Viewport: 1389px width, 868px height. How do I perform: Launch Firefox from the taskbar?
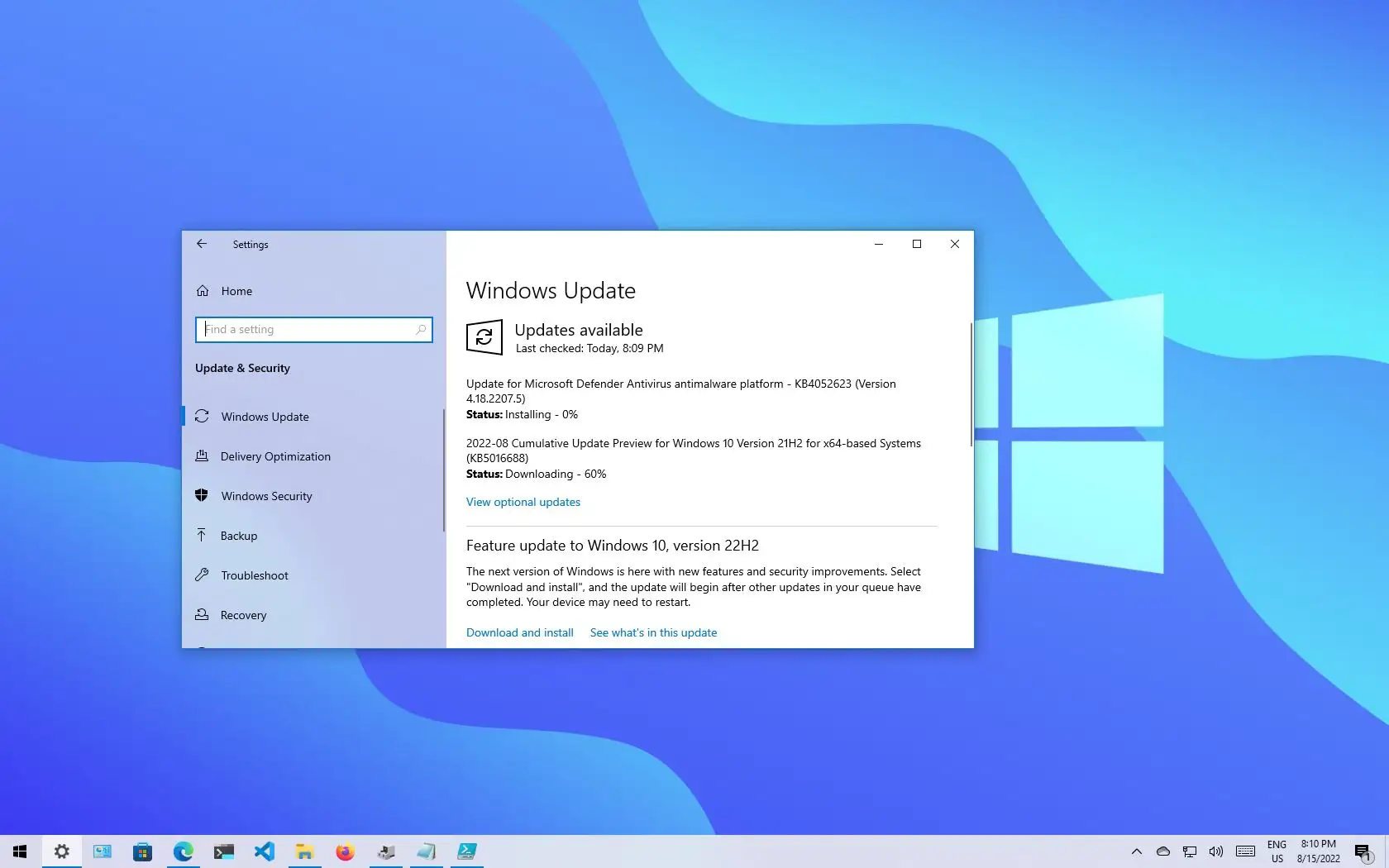tap(345, 851)
